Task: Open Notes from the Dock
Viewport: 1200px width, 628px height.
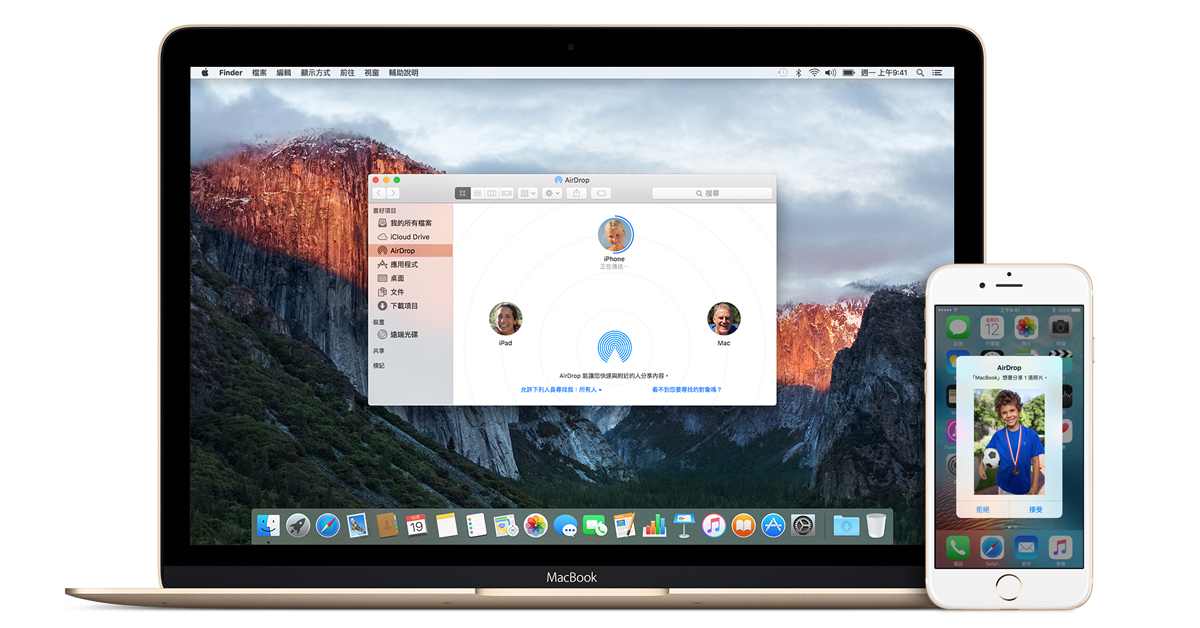Action: [447, 525]
